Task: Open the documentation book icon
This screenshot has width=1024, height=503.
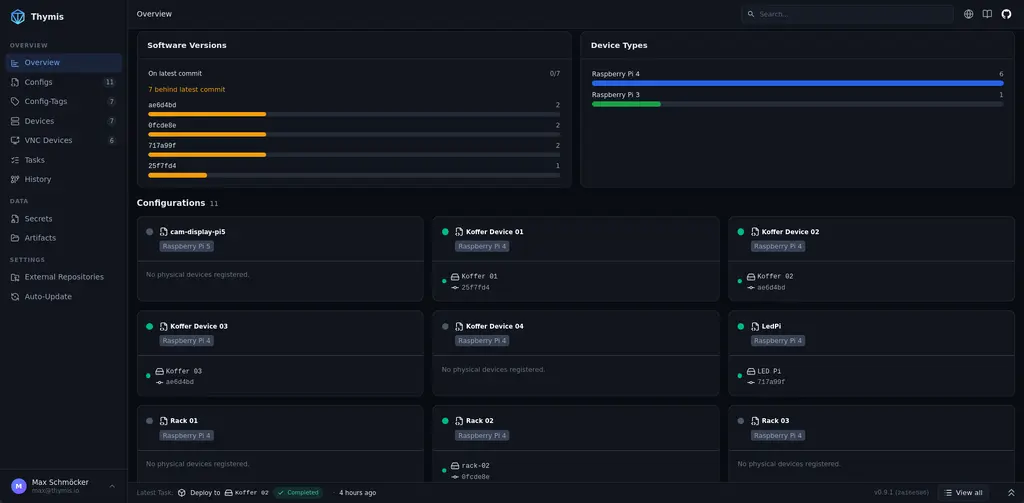Action: [x=987, y=14]
